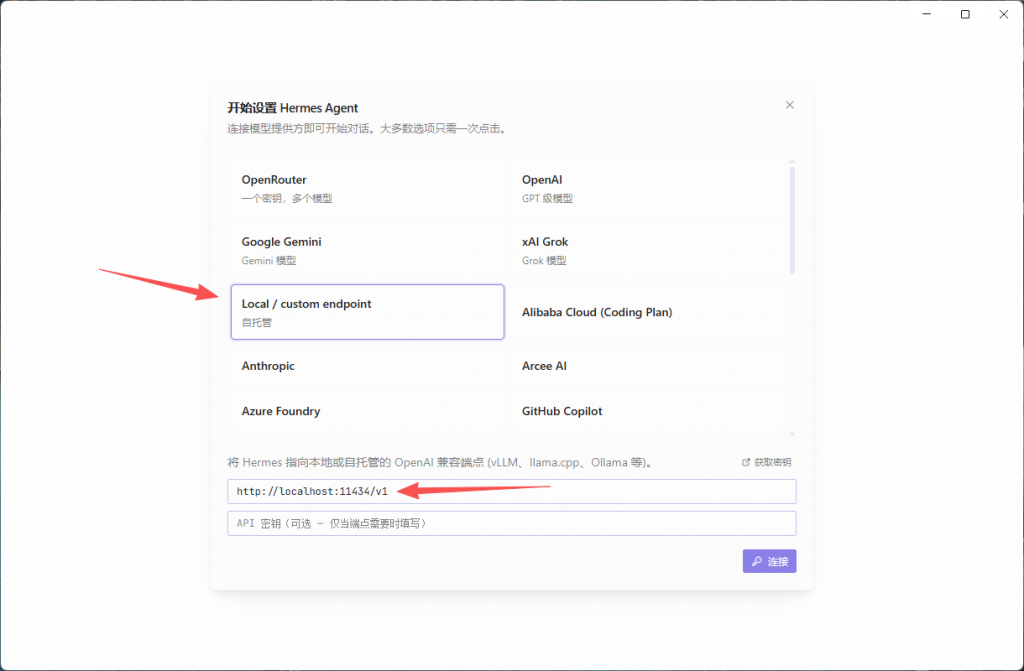Choose Alibaba Cloud (Coding Plan) provider
Image resolution: width=1024 pixels, height=671 pixels.
[647, 312]
